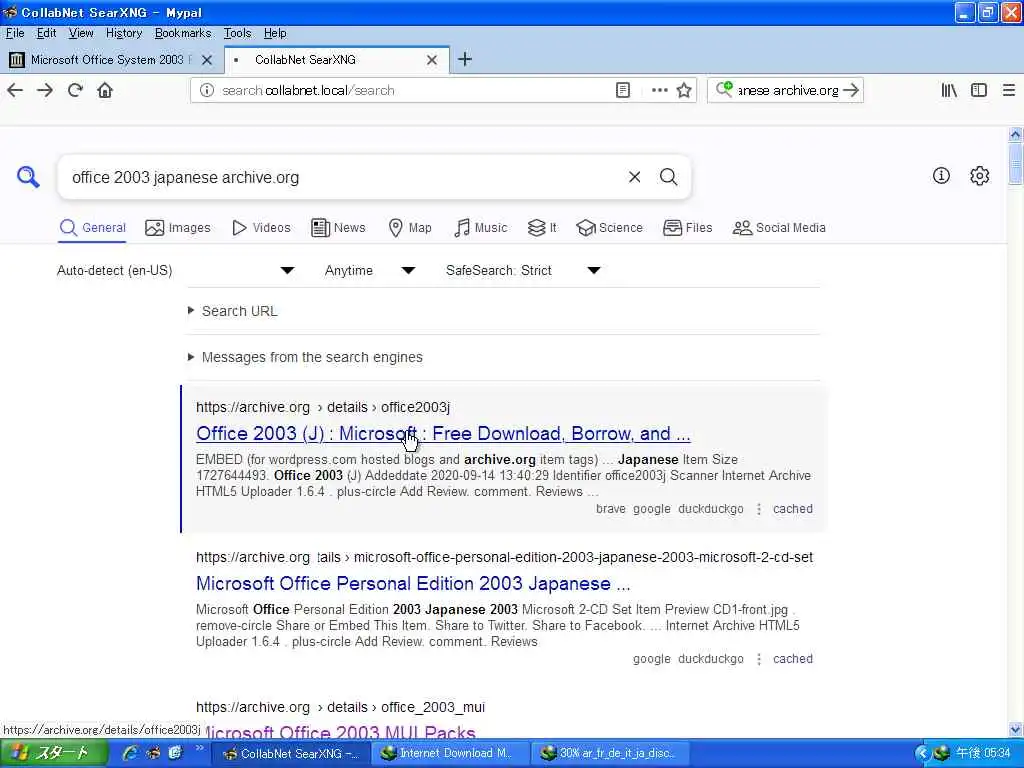The image size is (1024, 768).
Task: Switch to Videos search category
Action: [261, 228]
